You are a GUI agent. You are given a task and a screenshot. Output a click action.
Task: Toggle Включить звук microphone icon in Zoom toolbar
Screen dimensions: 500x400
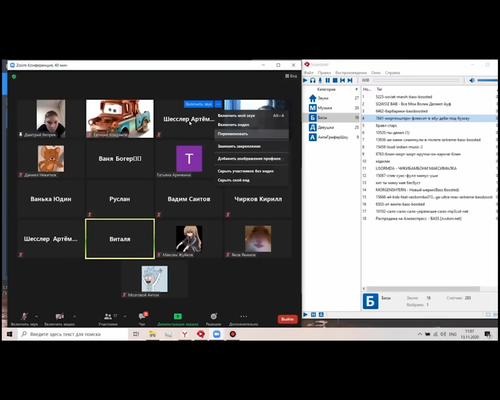24,316
